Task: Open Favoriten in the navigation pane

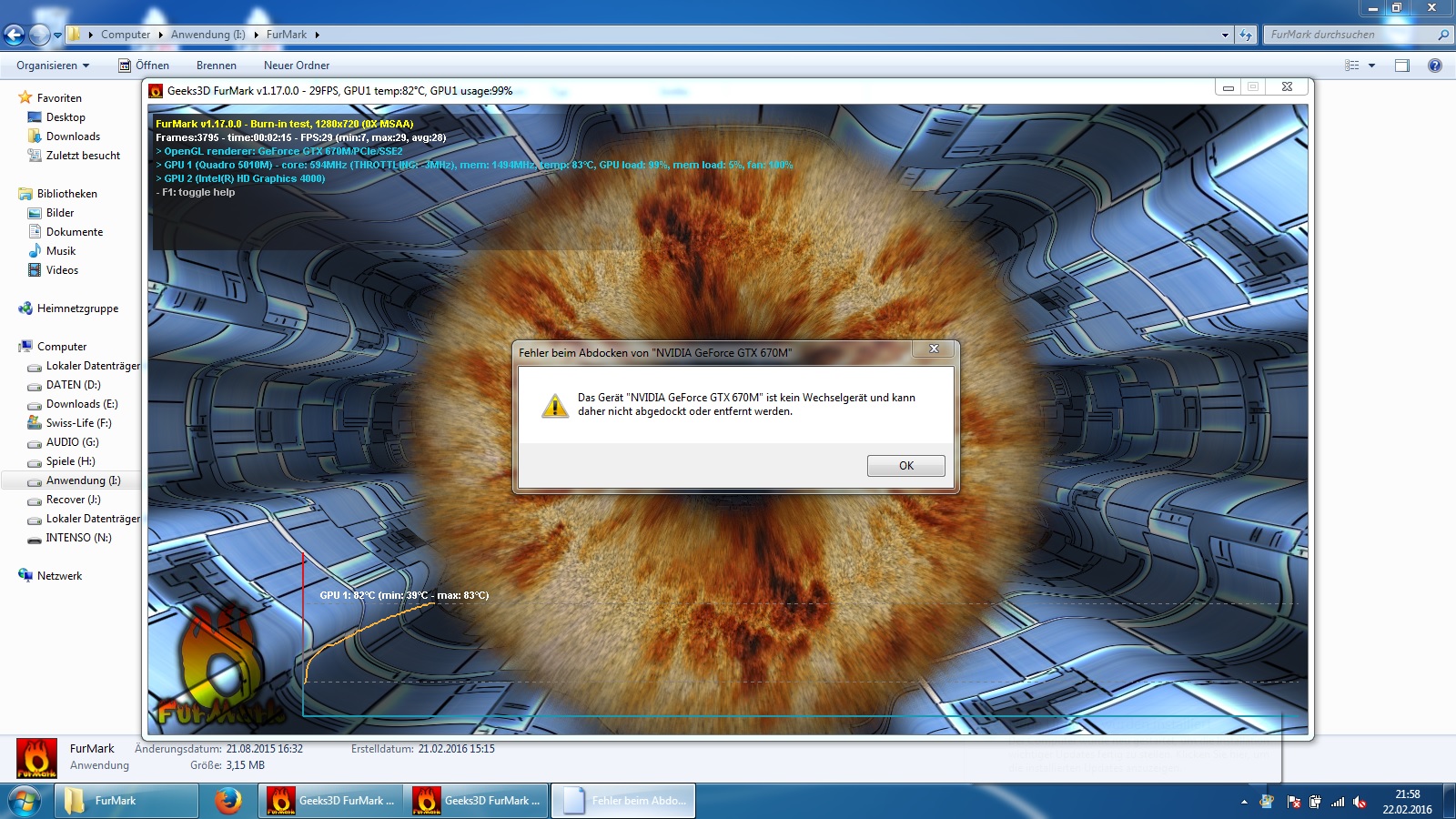Action: [x=59, y=98]
